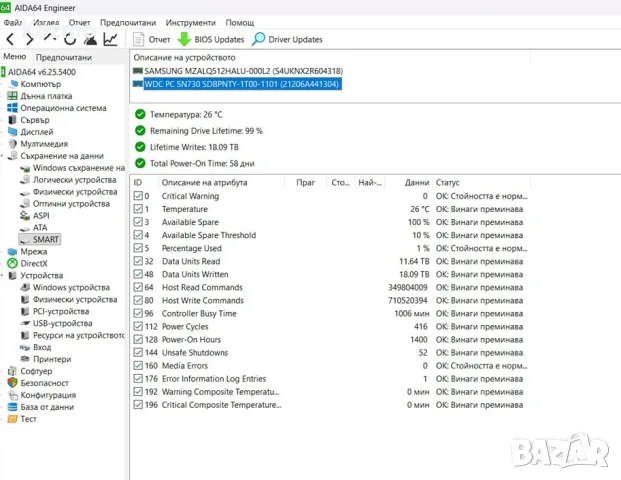Open the Отчет menu
Viewport: 621px width, 480px height.
[79, 23]
